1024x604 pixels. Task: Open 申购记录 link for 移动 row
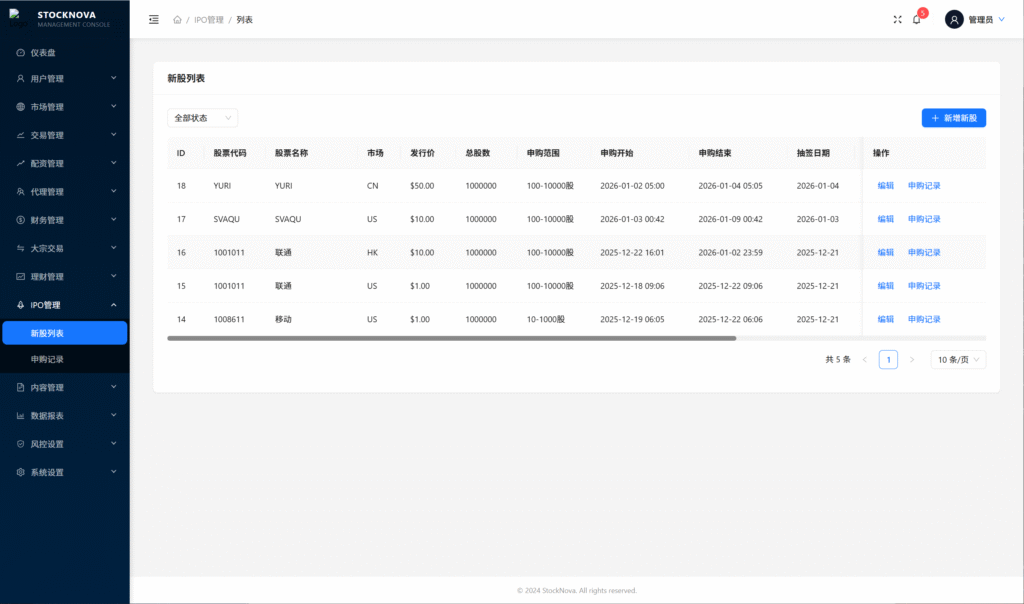(924, 319)
